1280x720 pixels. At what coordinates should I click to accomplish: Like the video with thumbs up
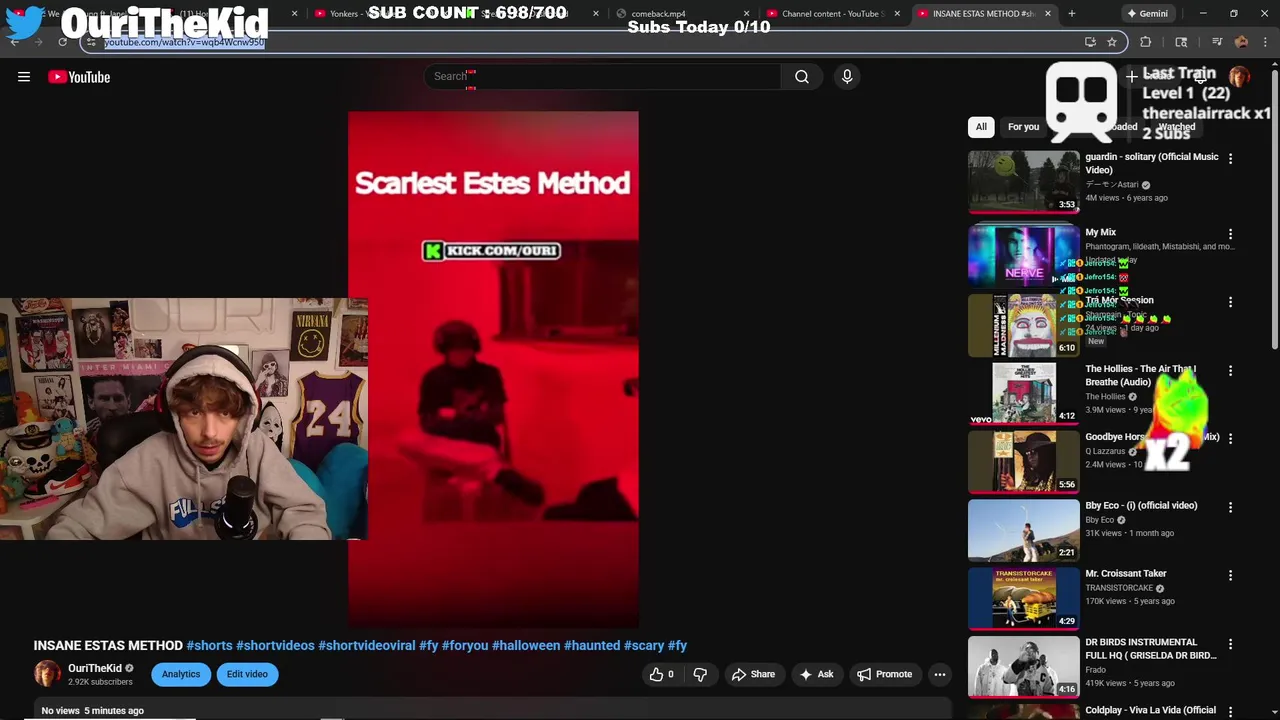click(662, 675)
